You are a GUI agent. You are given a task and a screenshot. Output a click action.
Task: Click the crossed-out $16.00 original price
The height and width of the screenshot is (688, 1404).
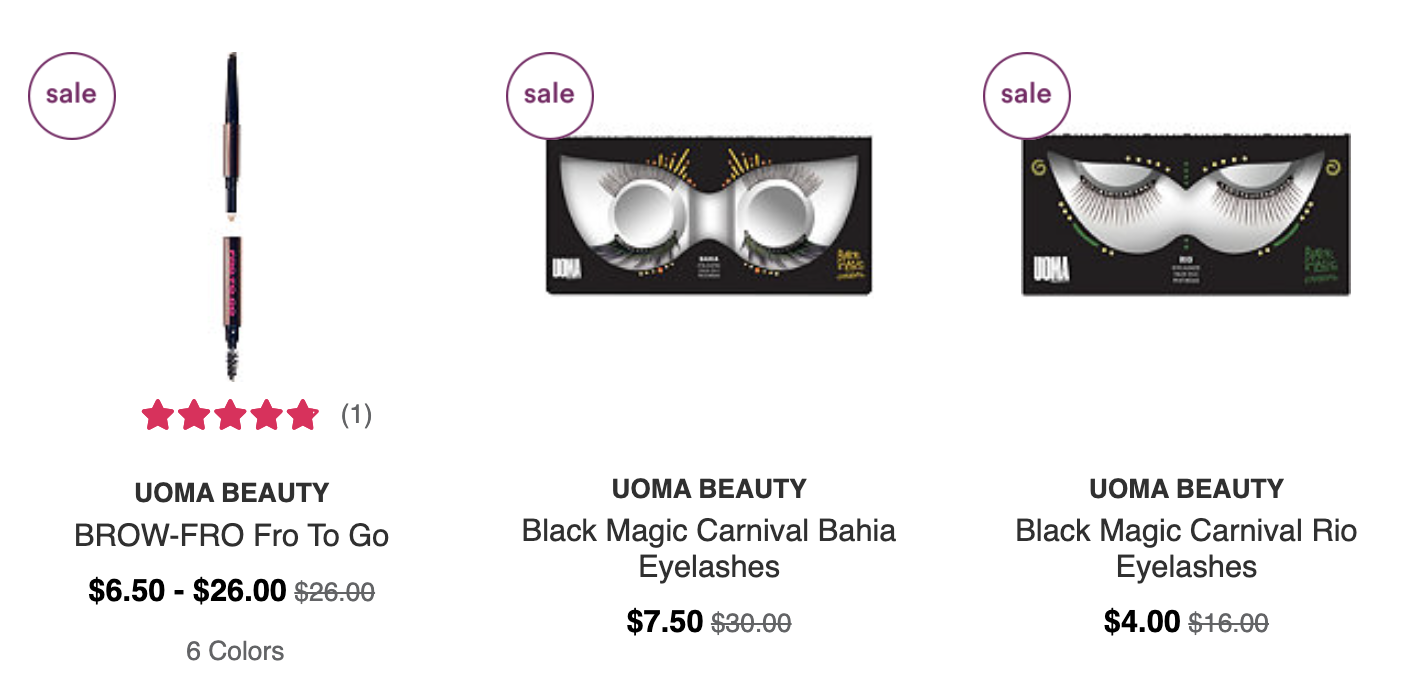click(x=1228, y=624)
